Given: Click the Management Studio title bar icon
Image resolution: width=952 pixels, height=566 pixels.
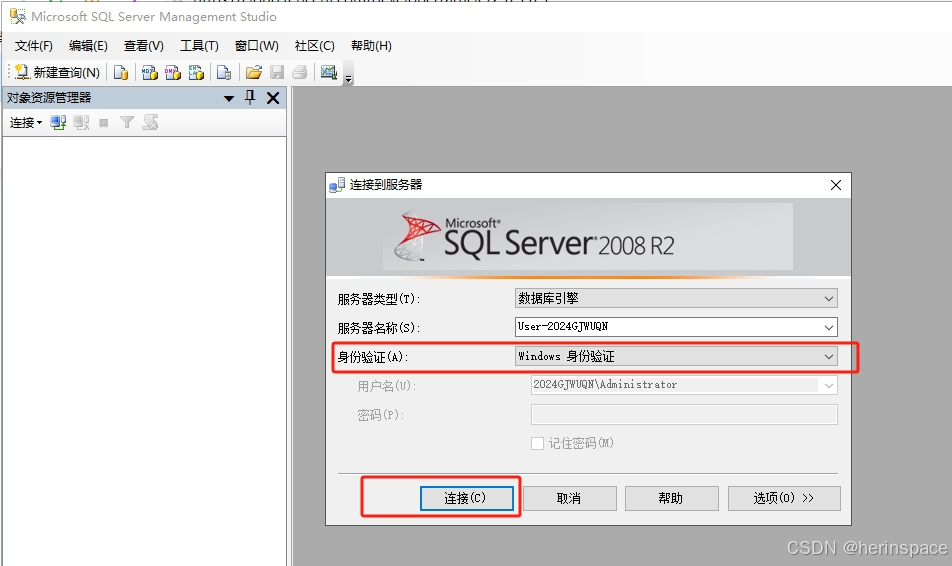Looking at the screenshot, I should tap(18, 16).
